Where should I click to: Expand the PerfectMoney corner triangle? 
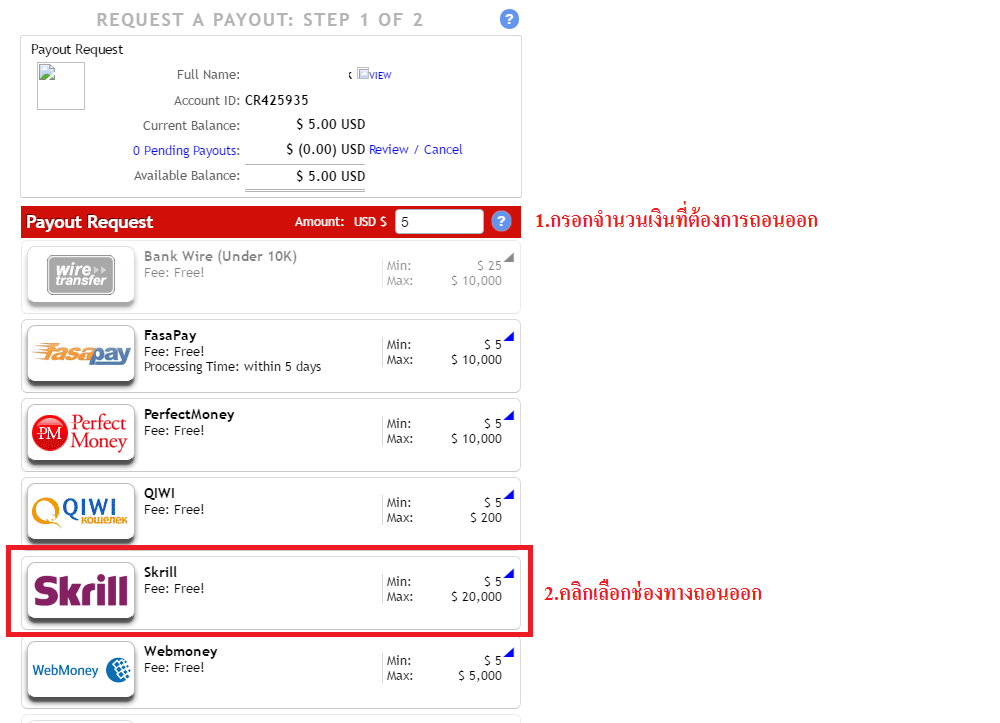click(x=509, y=416)
